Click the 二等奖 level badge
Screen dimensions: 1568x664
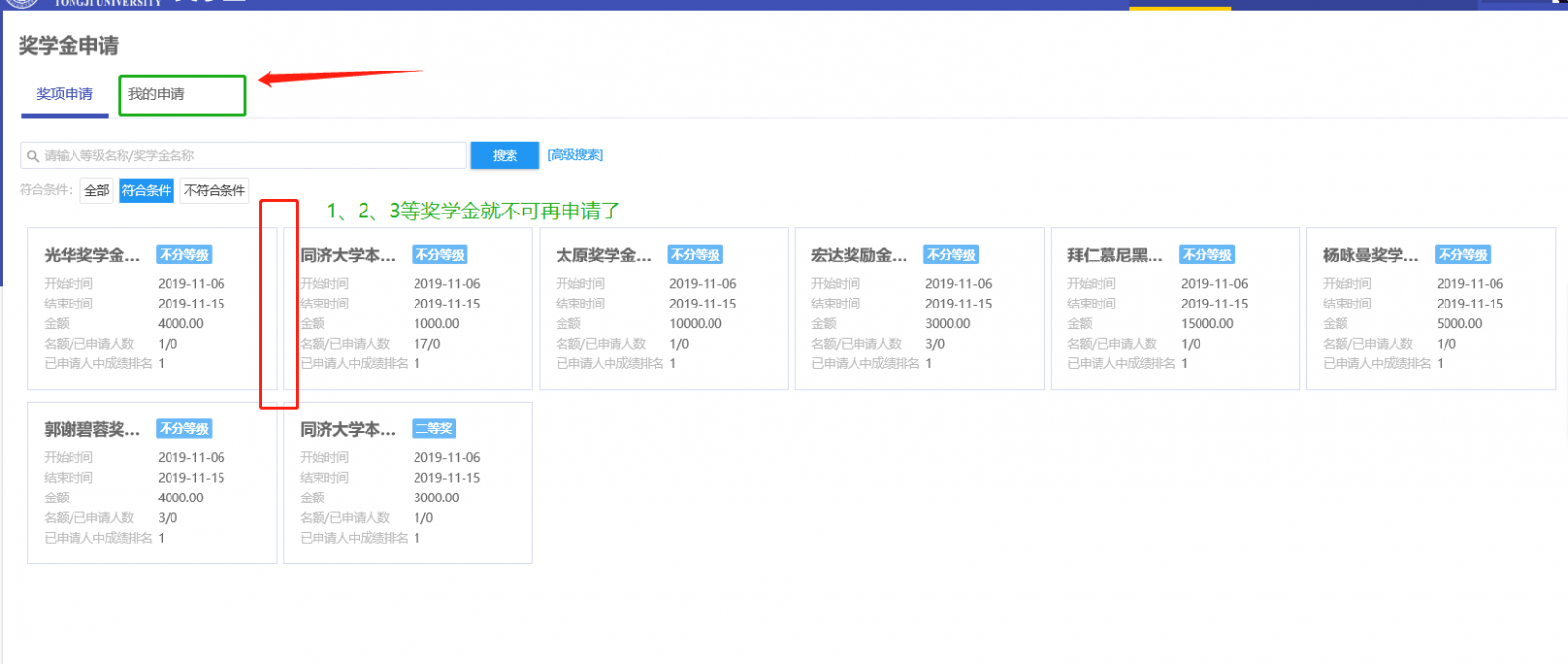(x=434, y=429)
